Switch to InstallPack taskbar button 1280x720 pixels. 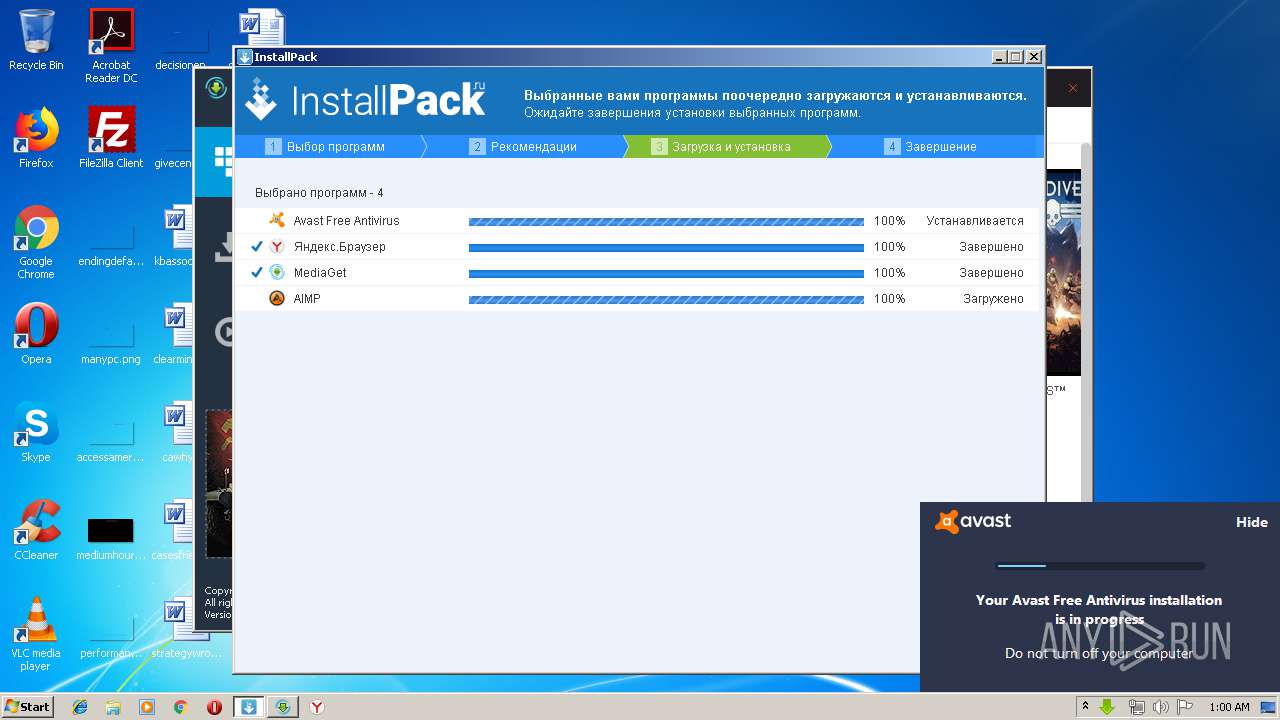(249, 707)
